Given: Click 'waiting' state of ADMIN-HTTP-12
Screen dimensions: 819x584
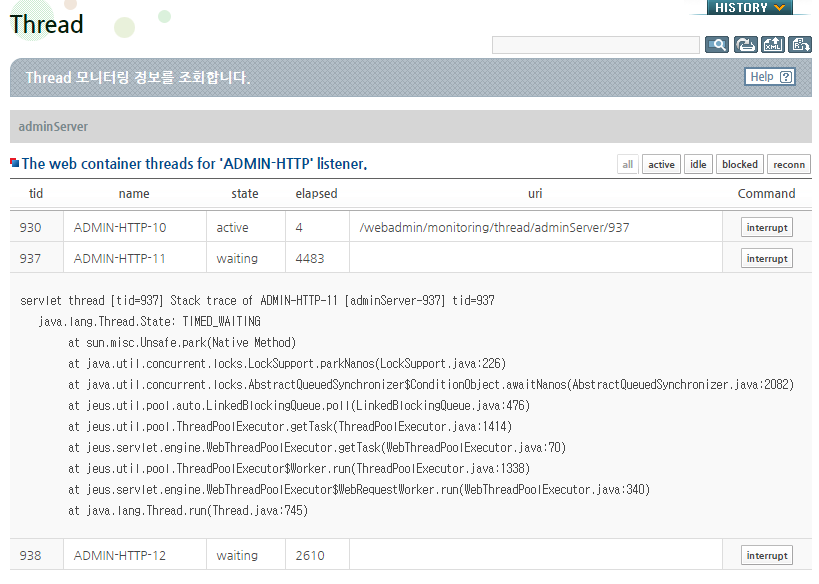Looking at the screenshot, I should click(x=237, y=556).
